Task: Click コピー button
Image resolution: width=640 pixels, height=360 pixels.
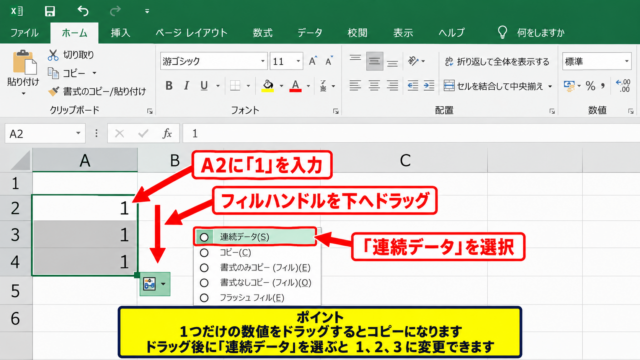Action: click(x=67, y=73)
